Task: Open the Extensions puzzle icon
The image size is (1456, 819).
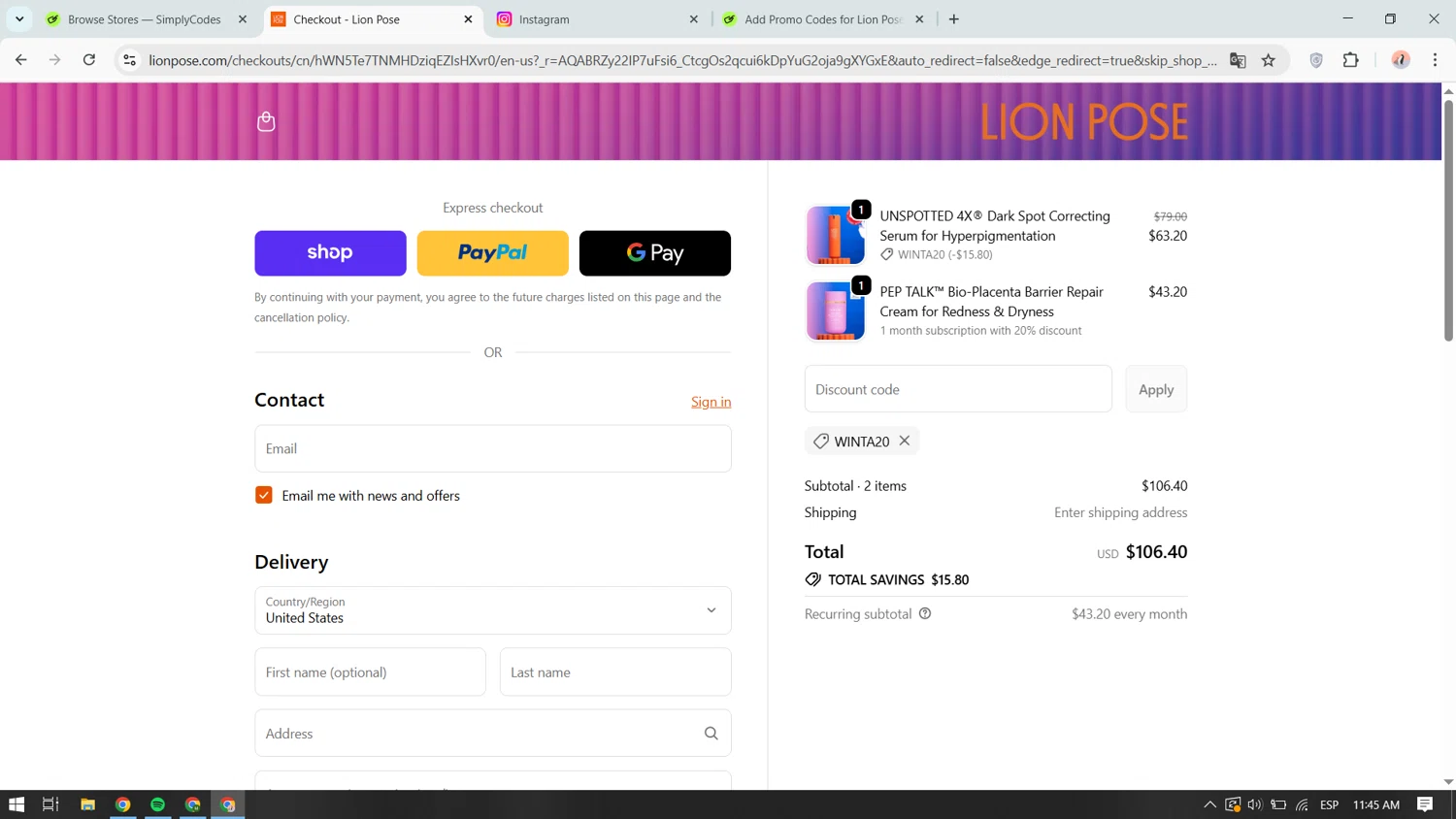Action: coord(1350,60)
